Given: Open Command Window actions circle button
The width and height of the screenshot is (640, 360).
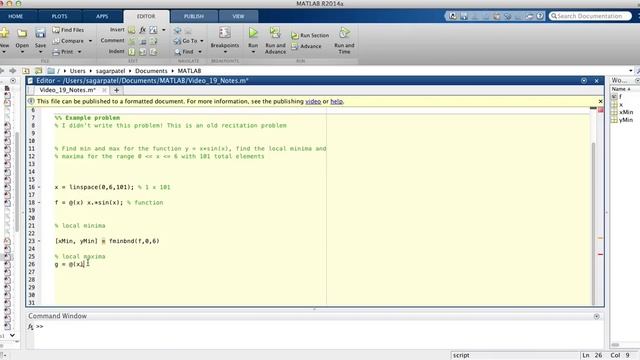Looking at the screenshot, I should point(597,316).
